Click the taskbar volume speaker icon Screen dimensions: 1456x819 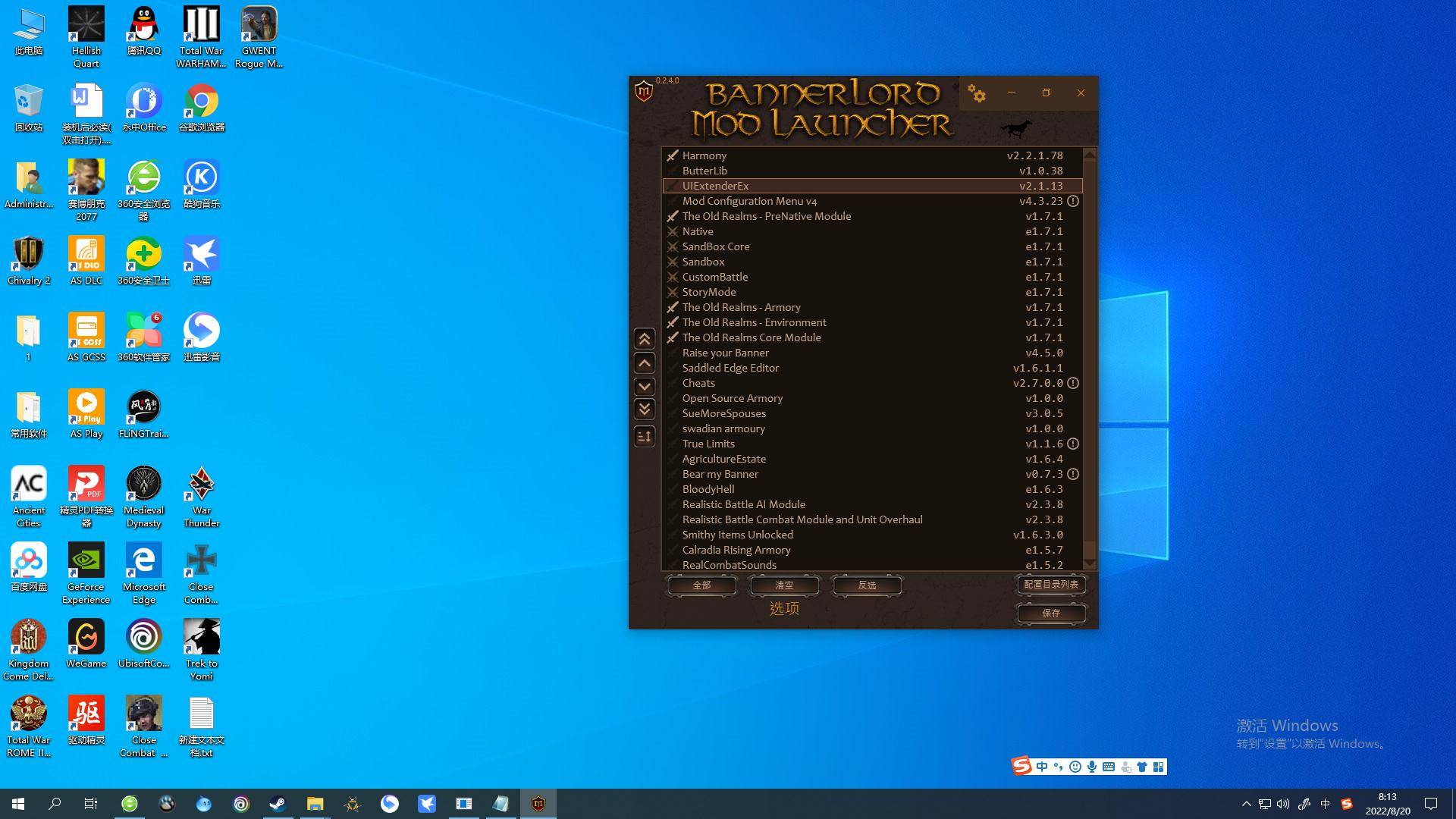coord(1283,804)
